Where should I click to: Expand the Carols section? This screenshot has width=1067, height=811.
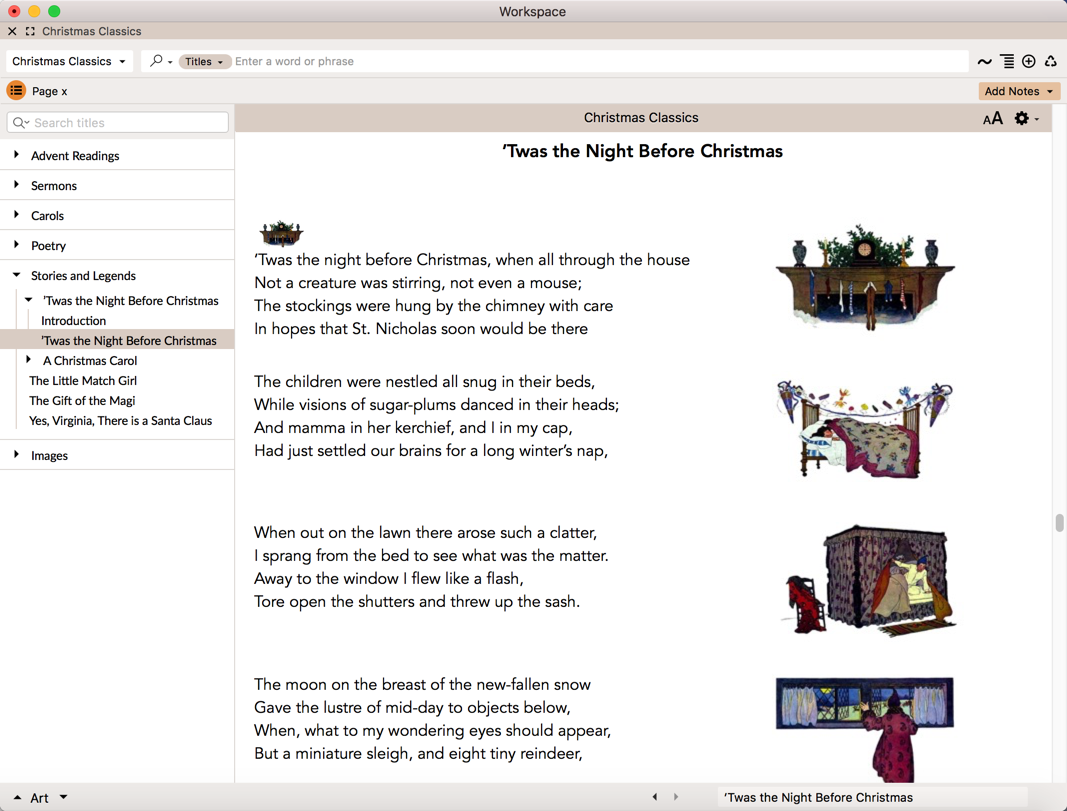16,214
